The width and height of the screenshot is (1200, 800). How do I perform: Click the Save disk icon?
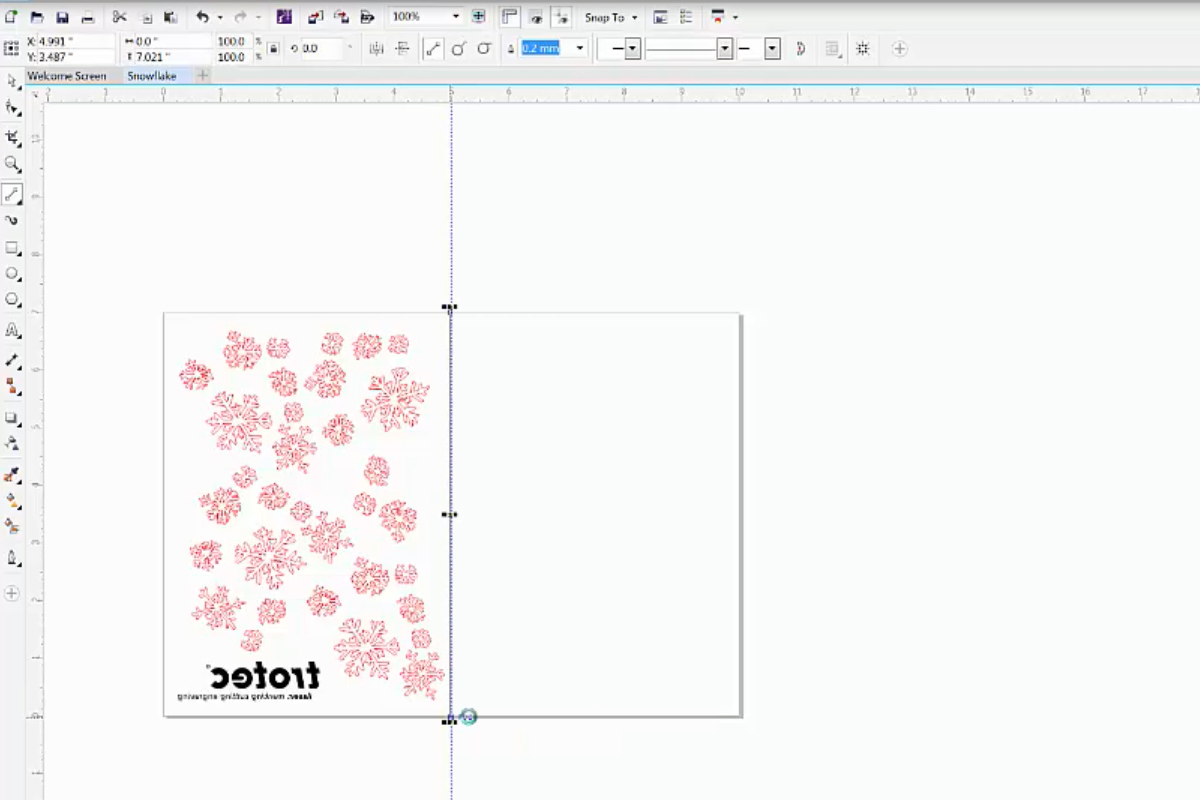63,17
